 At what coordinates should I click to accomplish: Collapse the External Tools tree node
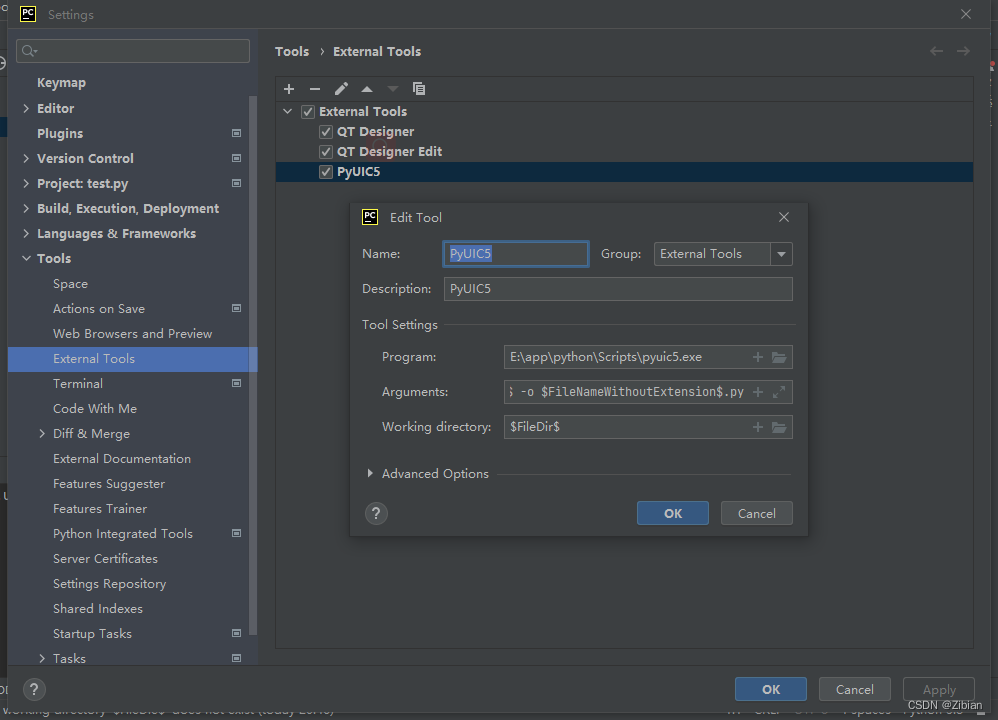pyautogui.click(x=288, y=111)
